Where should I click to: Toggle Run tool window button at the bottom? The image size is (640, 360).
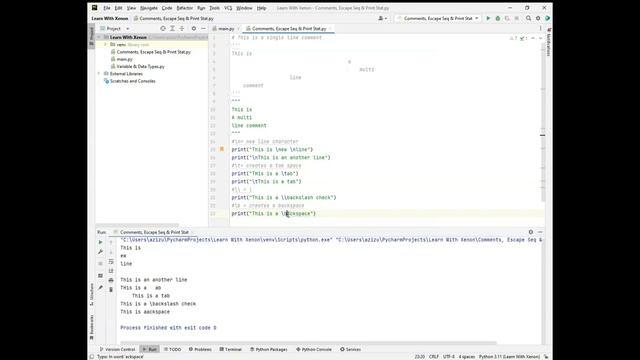pyautogui.click(x=149, y=349)
